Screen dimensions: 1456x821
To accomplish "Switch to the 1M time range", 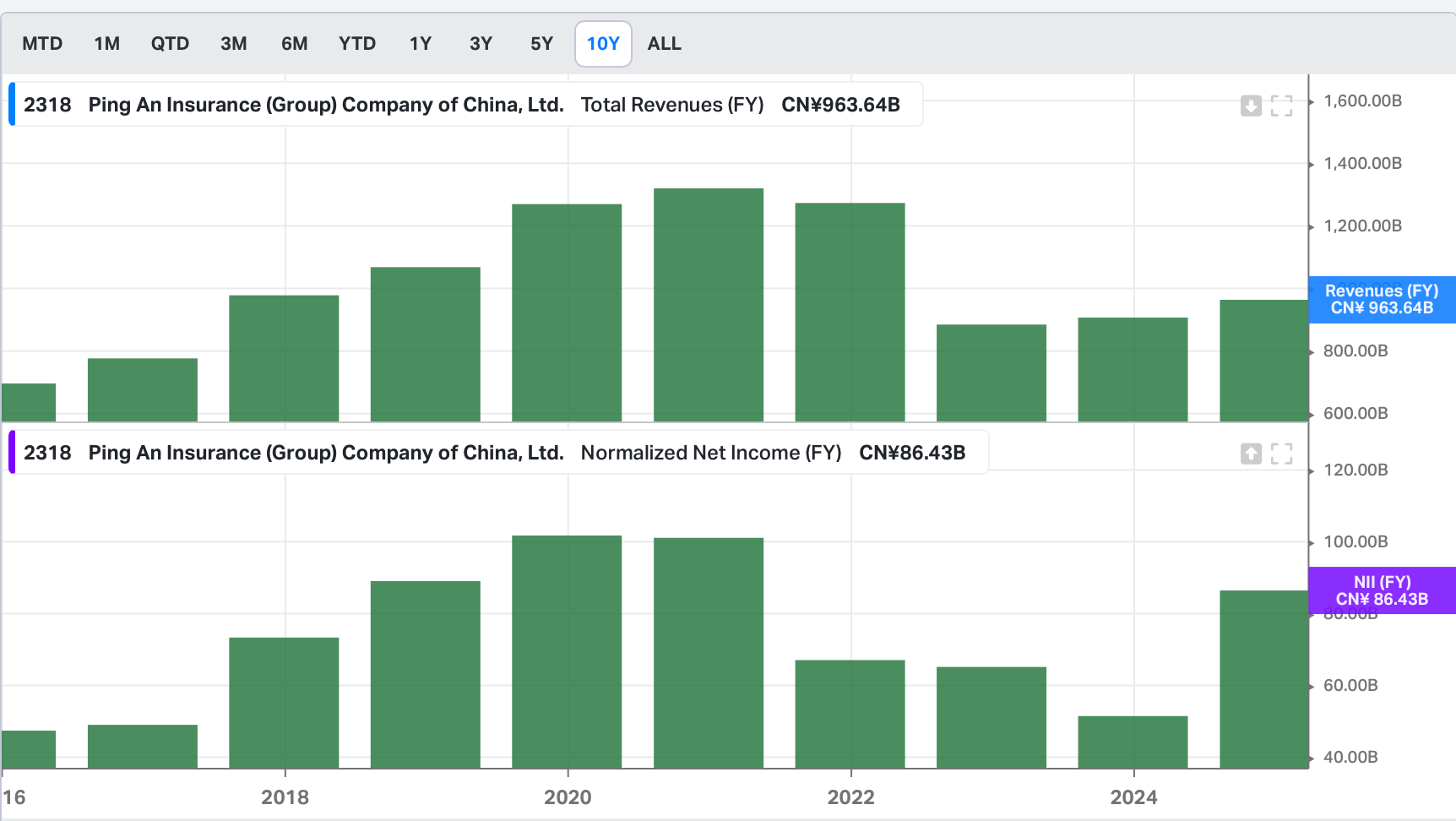I will click(x=107, y=43).
